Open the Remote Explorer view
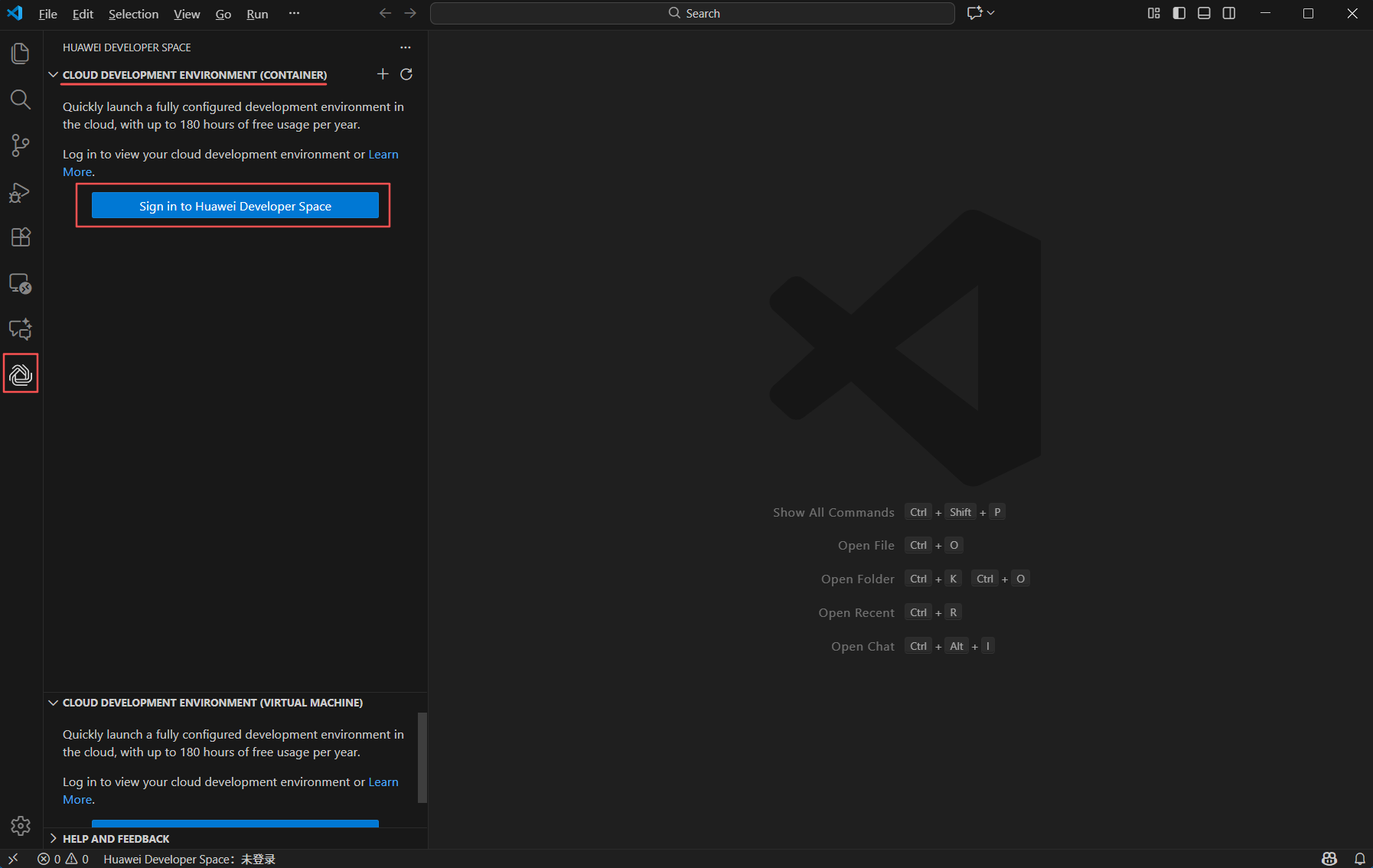The image size is (1373, 868). click(21, 284)
